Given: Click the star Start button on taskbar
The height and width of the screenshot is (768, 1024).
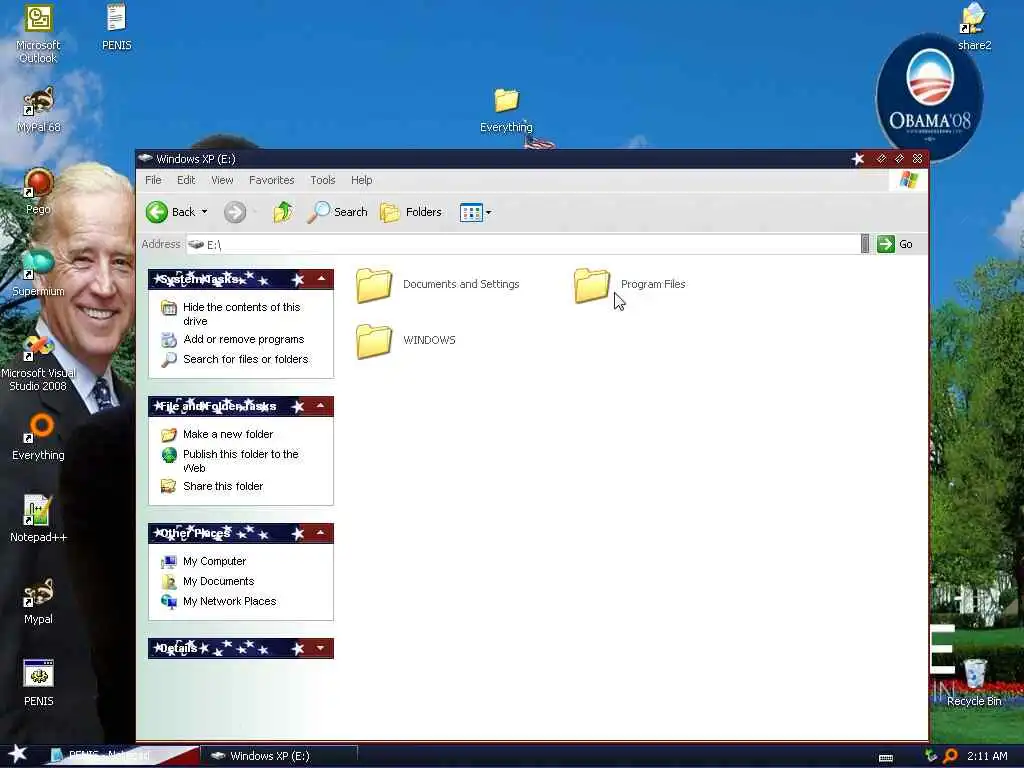Looking at the screenshot, I should (x=18, y=754).
